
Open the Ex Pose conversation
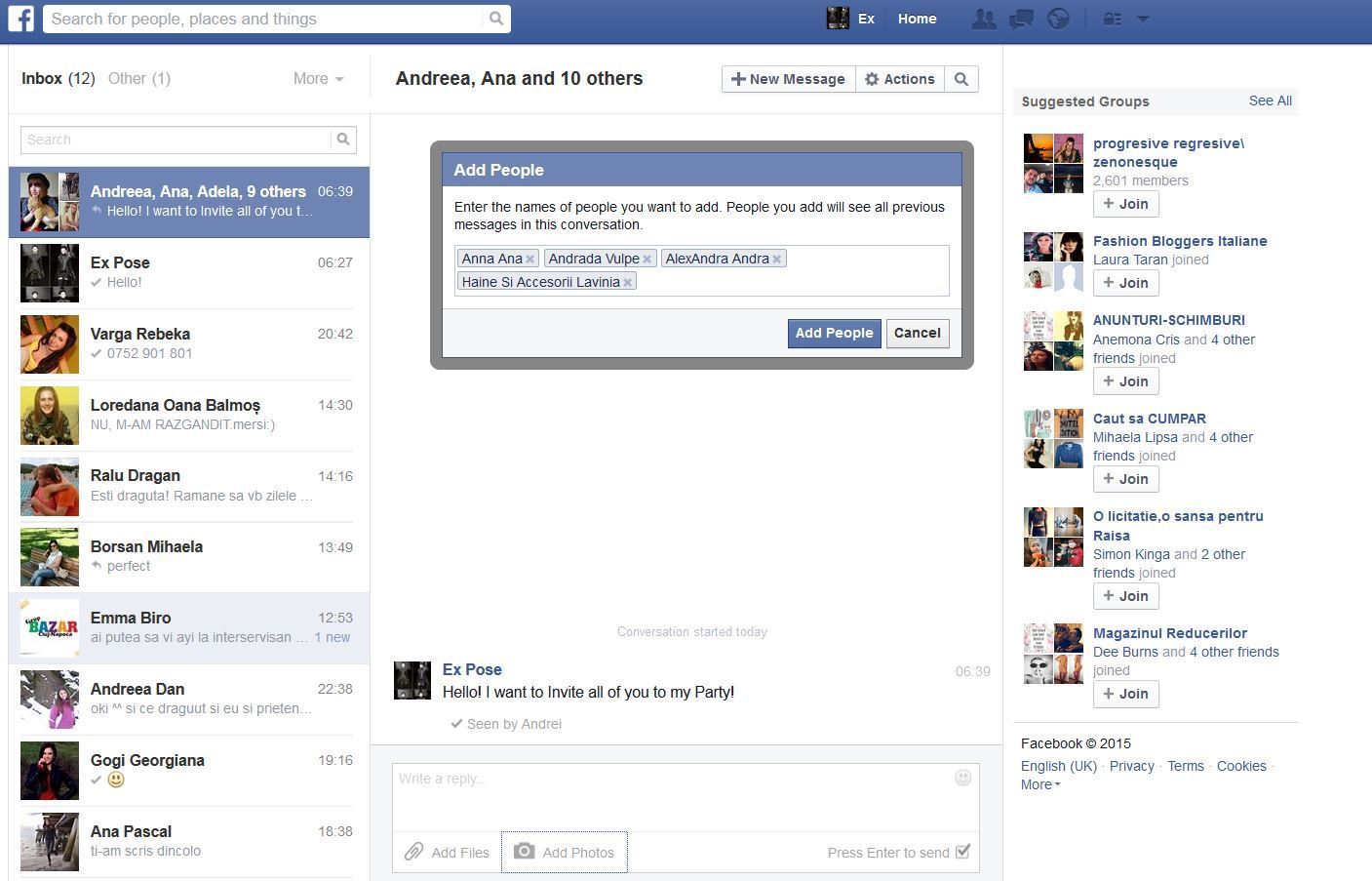(x=189, y=273)
